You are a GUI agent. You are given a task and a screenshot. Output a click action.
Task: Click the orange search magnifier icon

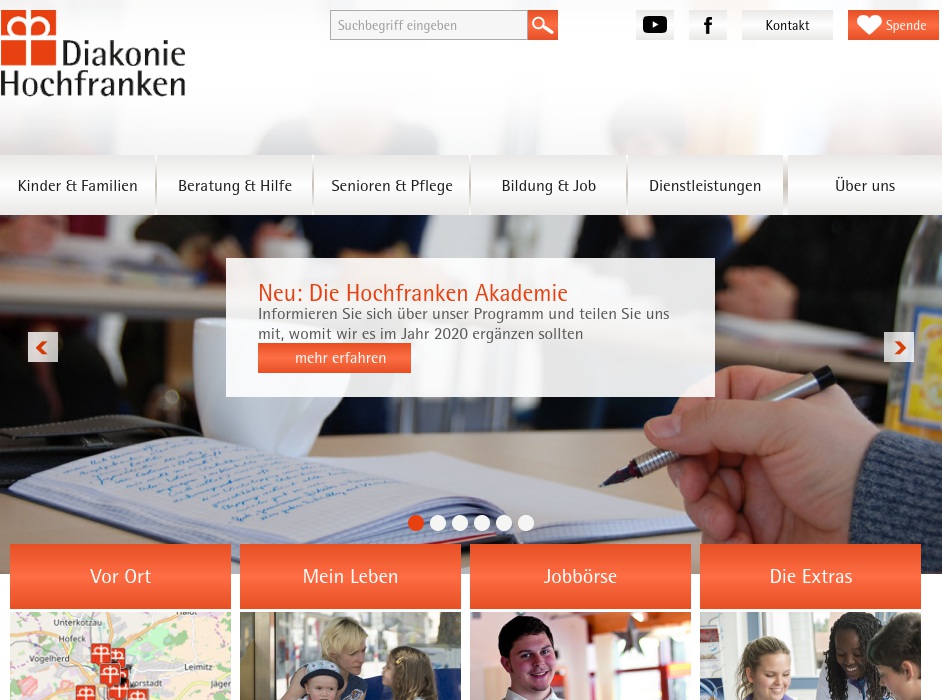point(542,25)
